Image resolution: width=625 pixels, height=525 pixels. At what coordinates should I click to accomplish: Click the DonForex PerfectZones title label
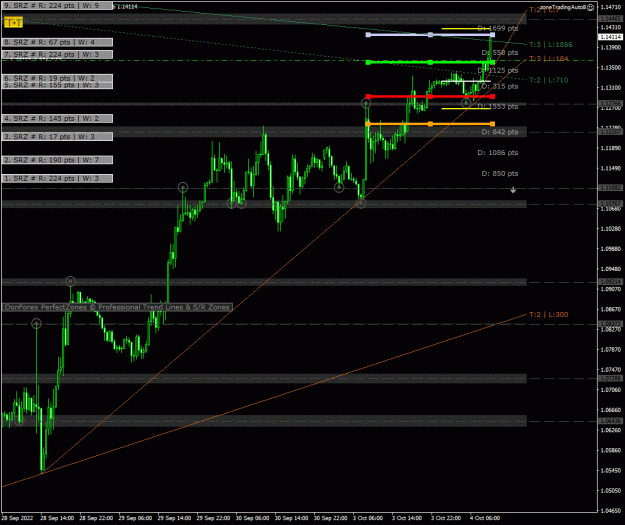(118, 307)
